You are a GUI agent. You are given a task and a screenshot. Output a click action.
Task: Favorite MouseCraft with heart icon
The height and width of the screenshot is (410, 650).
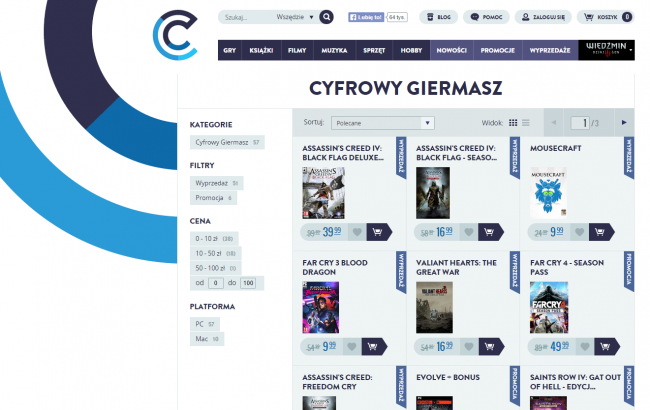580,232
